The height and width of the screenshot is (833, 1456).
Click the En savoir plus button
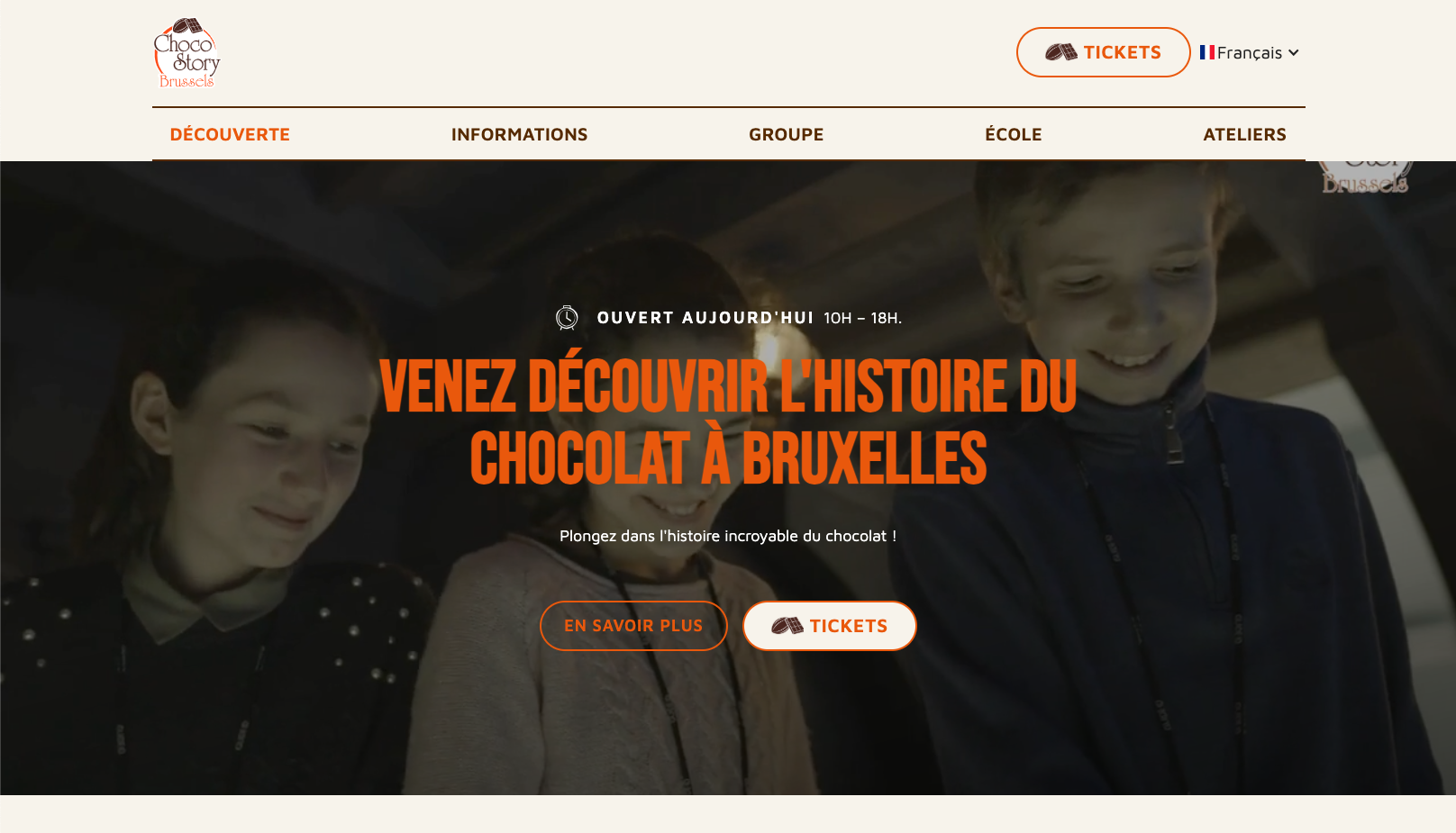click(633, 626)
